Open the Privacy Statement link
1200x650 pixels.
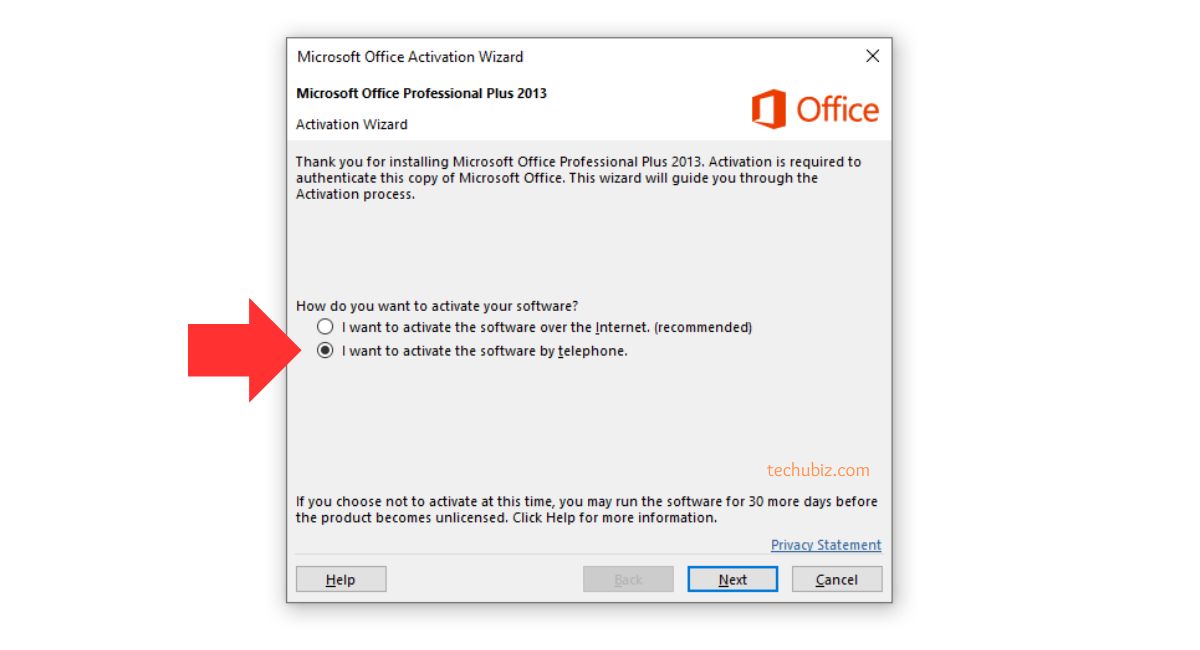826,545
